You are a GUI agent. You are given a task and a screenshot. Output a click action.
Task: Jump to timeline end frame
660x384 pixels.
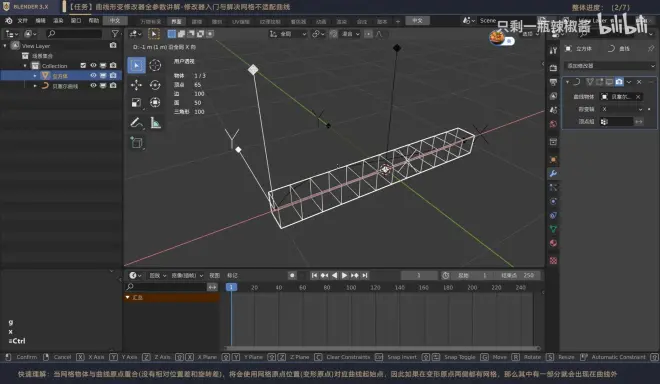(x=365, y=275)
